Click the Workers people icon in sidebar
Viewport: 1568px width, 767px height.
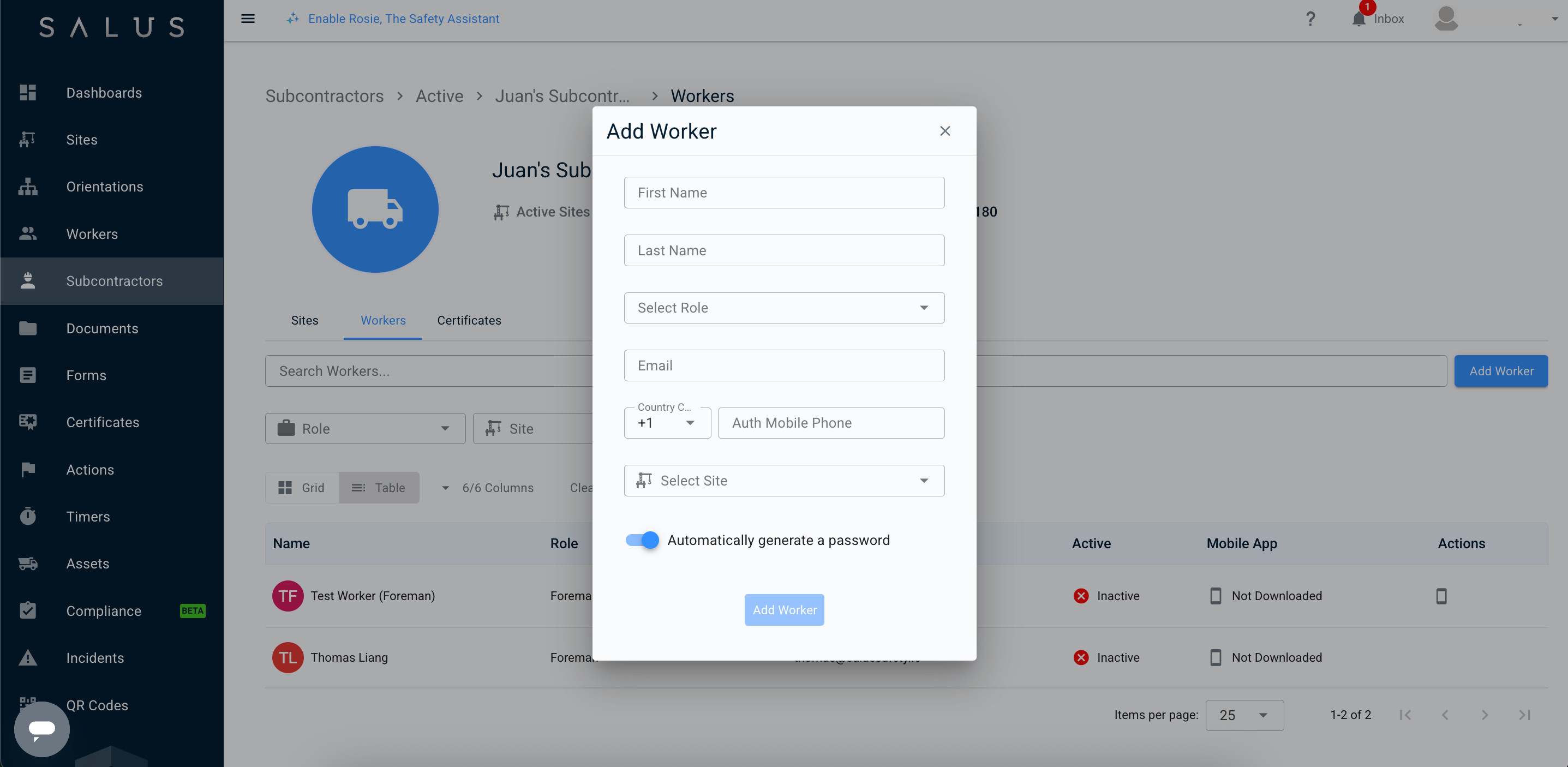pos(27,233)
